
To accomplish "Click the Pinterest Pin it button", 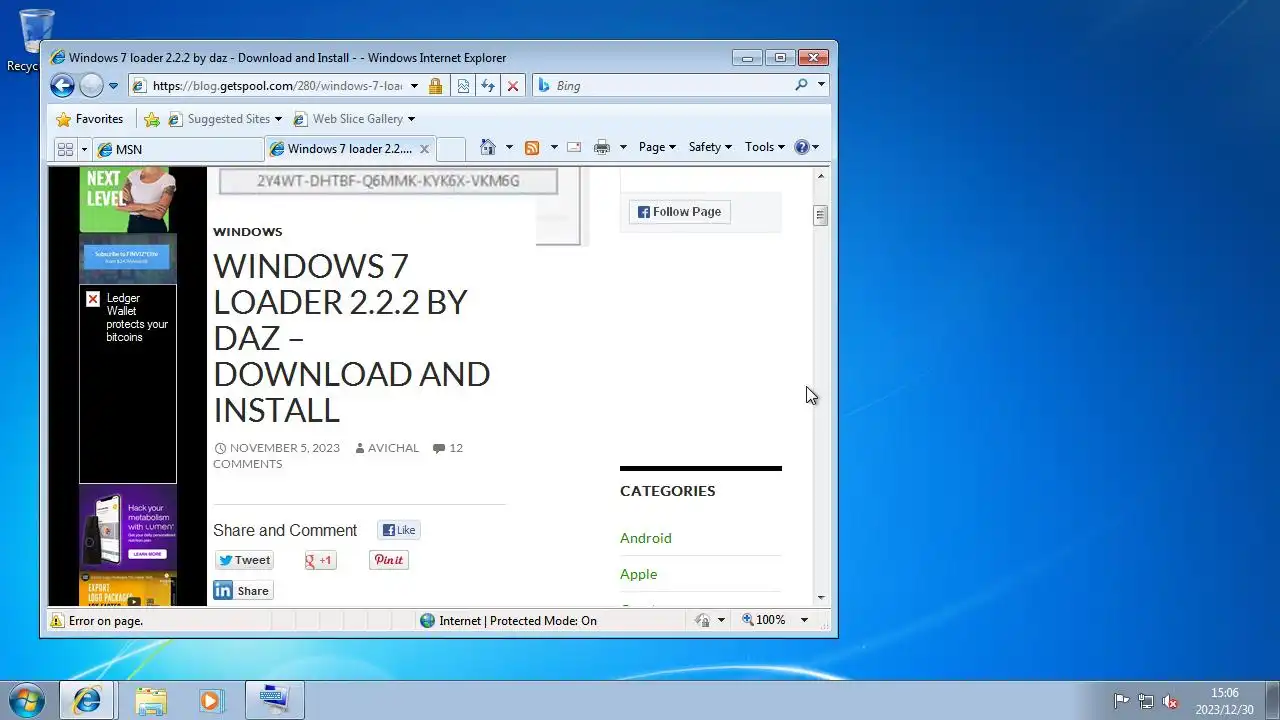I will click(388, 560).
